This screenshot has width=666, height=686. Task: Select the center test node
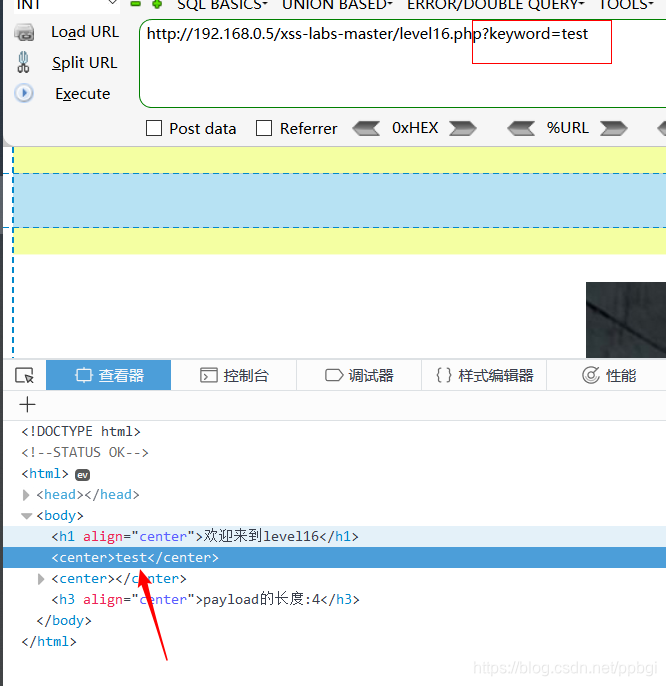(135, 557)
